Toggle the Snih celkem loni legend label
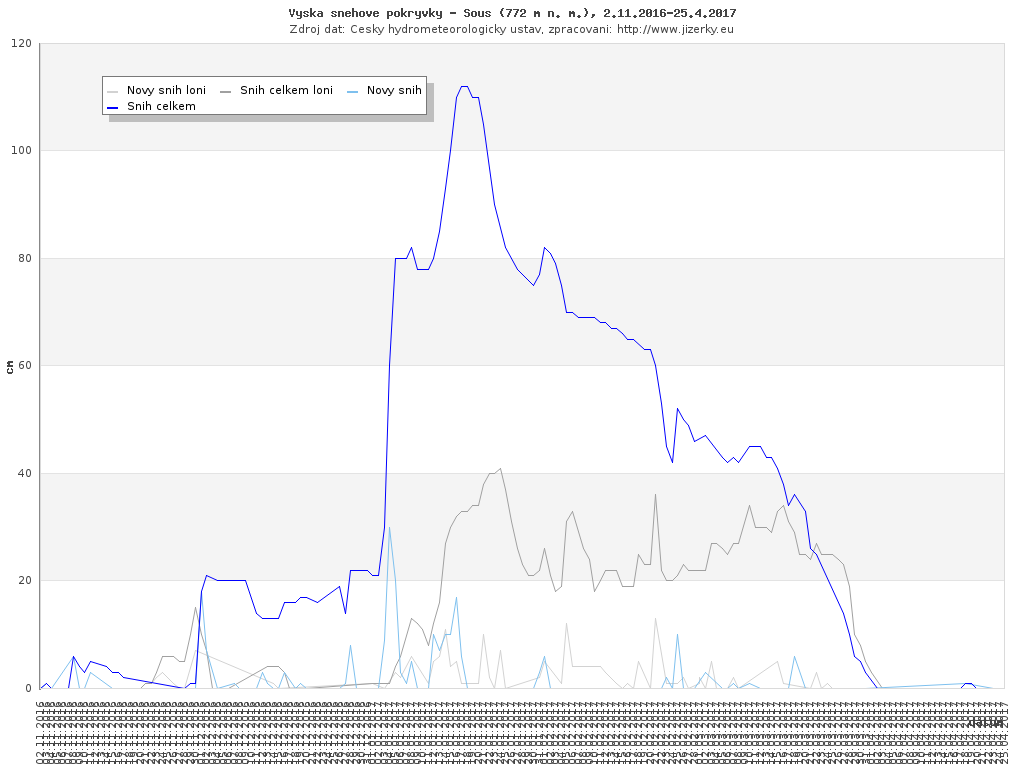The height and width of the screenshot is (768, 1024). [286, 90]
